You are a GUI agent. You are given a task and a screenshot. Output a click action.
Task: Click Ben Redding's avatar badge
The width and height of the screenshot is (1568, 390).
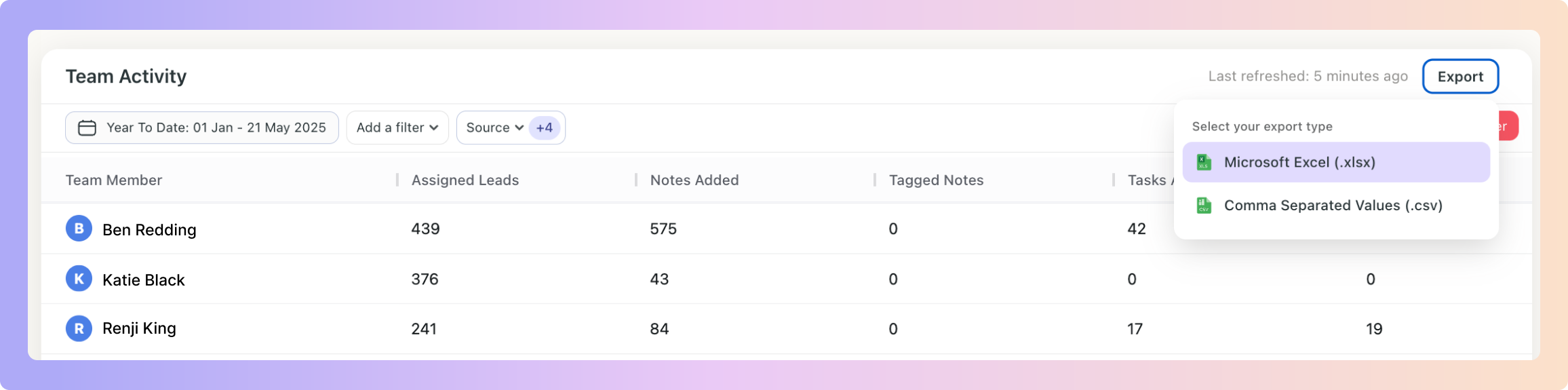click(x=79, y=229)
